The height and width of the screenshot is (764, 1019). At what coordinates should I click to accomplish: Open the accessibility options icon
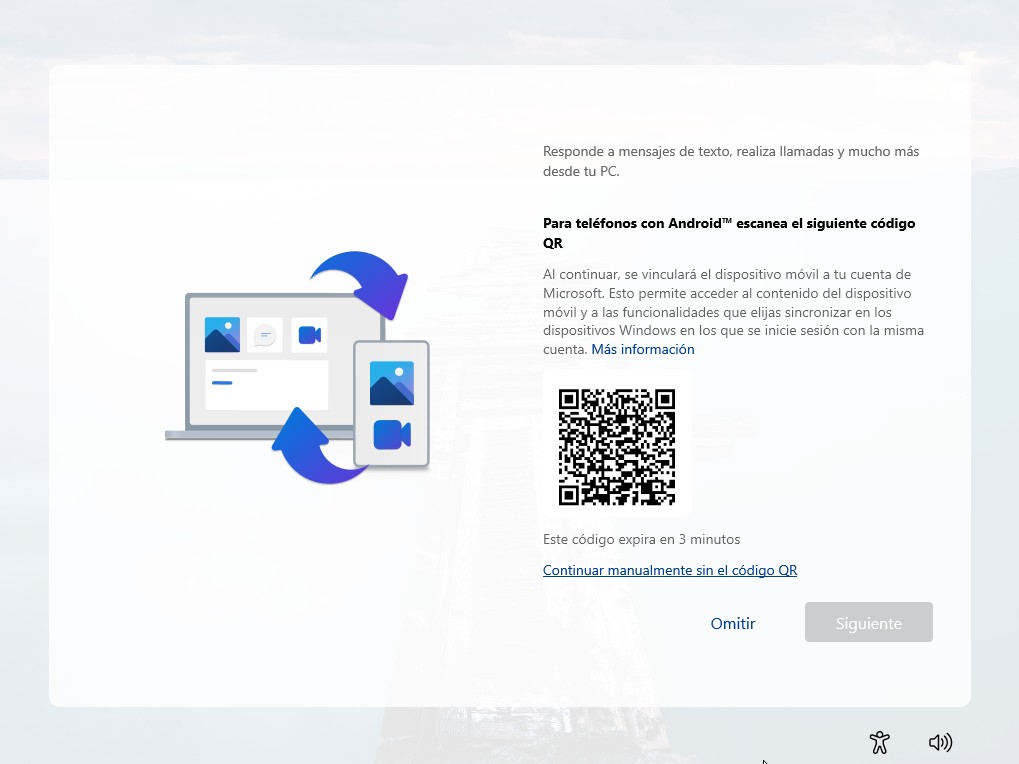[879, 742]
